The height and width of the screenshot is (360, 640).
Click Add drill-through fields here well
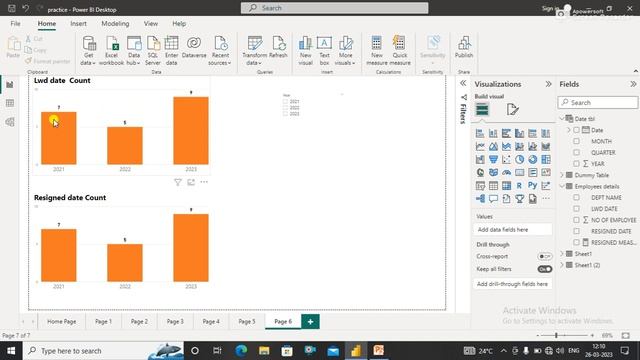[x=513, y=284]
